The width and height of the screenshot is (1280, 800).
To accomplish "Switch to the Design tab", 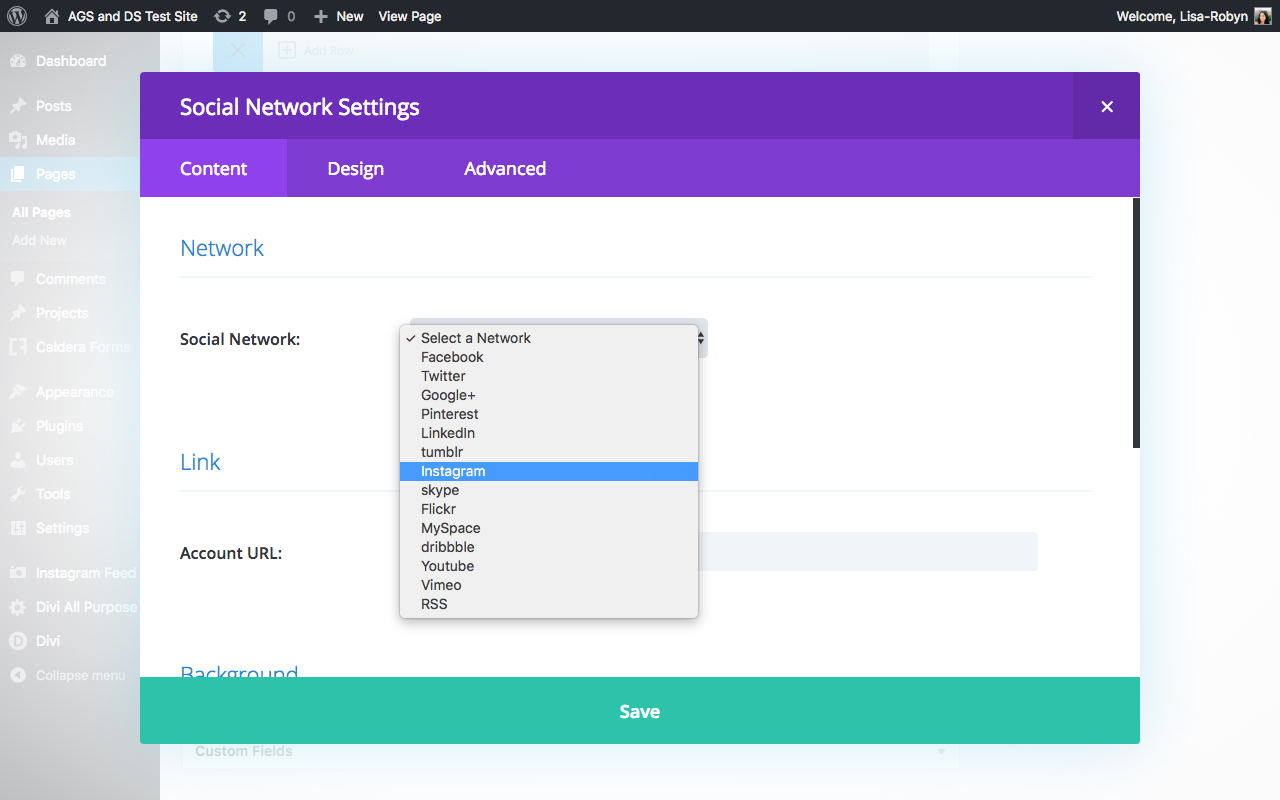I will point(355,168).
